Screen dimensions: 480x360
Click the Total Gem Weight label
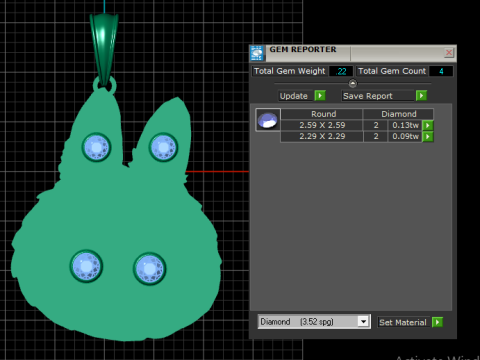click(289, 71)
